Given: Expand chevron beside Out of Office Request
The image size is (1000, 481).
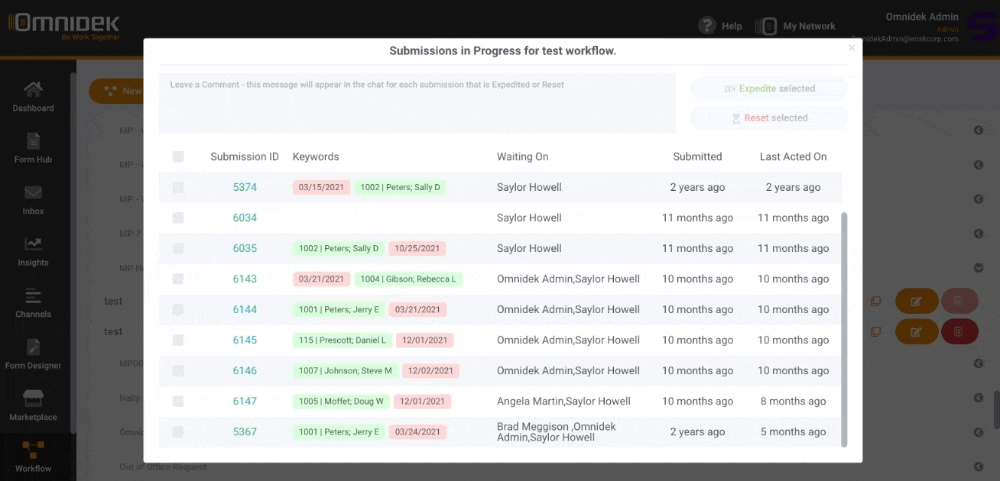Looking at the screenshot, I should click(978, 466).
